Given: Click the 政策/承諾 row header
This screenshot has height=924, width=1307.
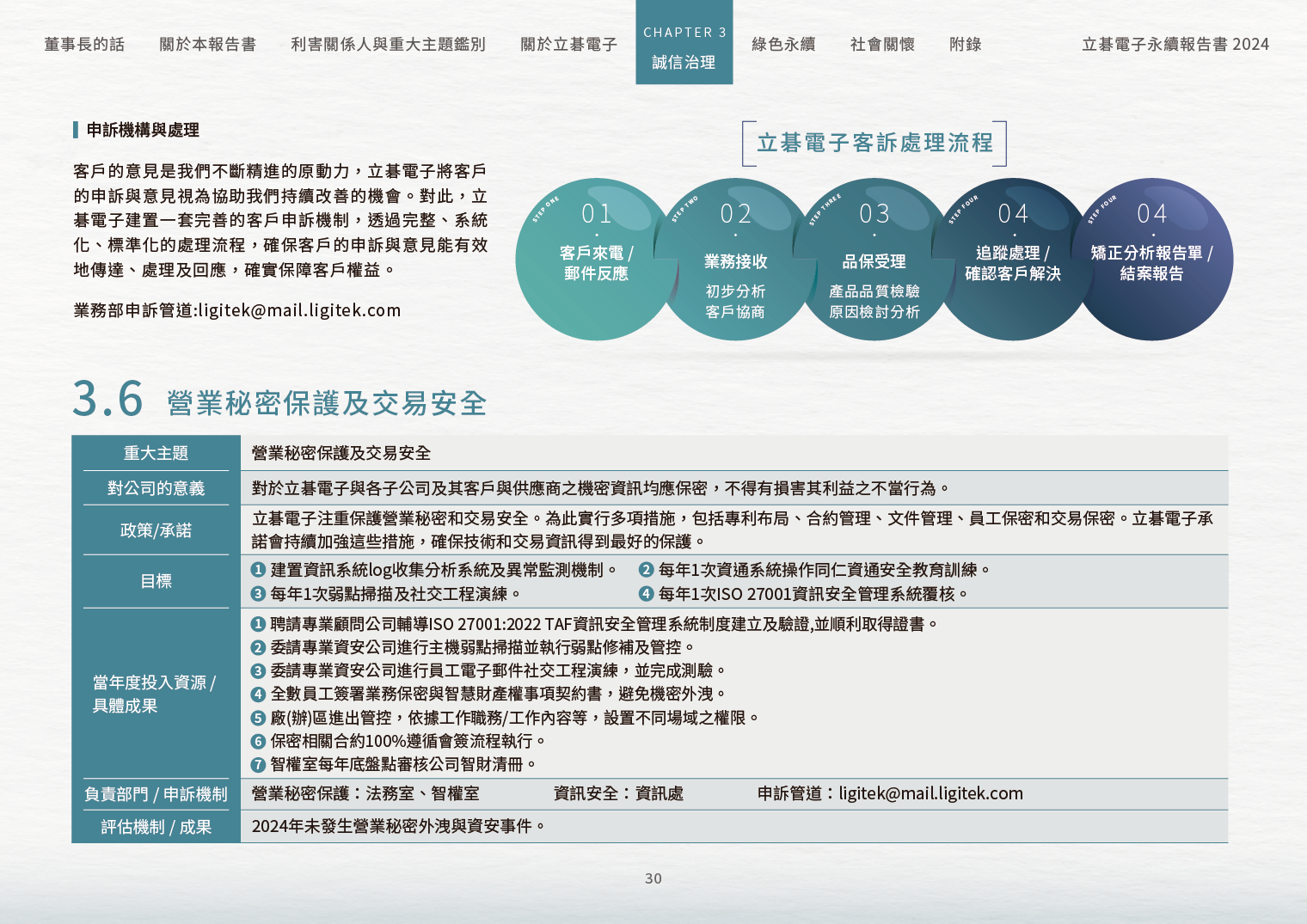Looking at the screenshot, I should [x=156, y=530].
